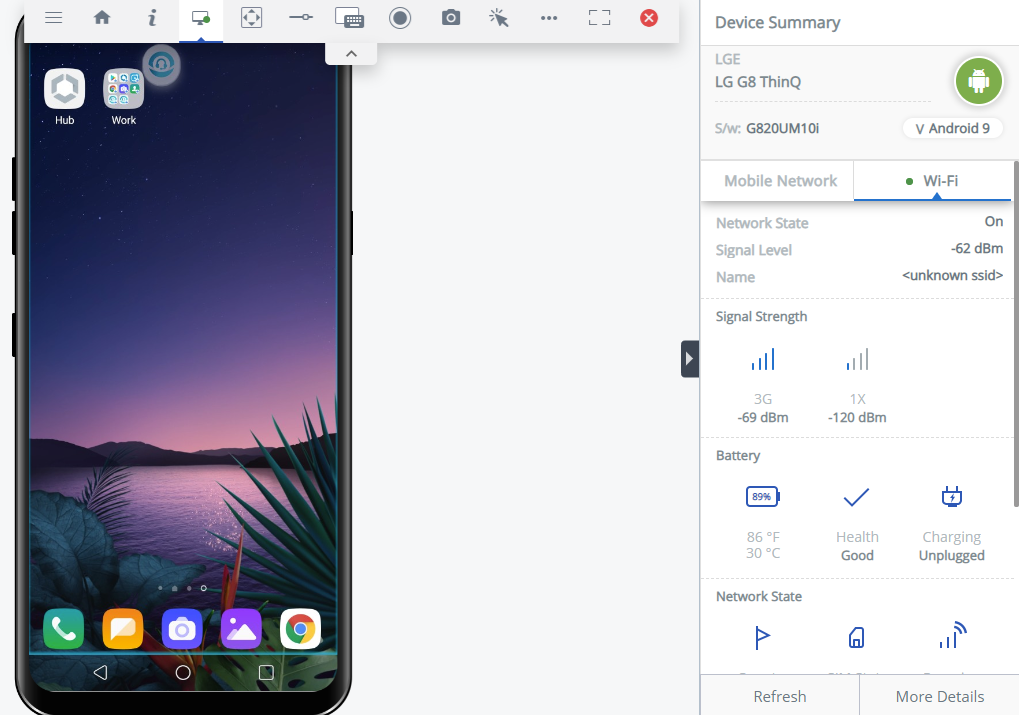1019x715 pixels.
Task: Click the home icon in toolbar
Action: click(x=102, y=18)
